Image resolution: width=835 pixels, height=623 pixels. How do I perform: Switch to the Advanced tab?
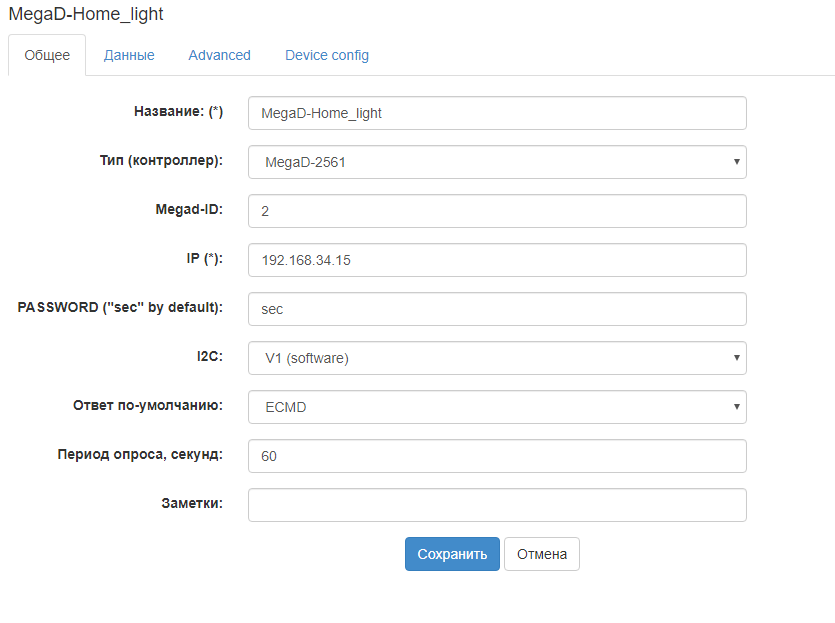coord(219,55)
